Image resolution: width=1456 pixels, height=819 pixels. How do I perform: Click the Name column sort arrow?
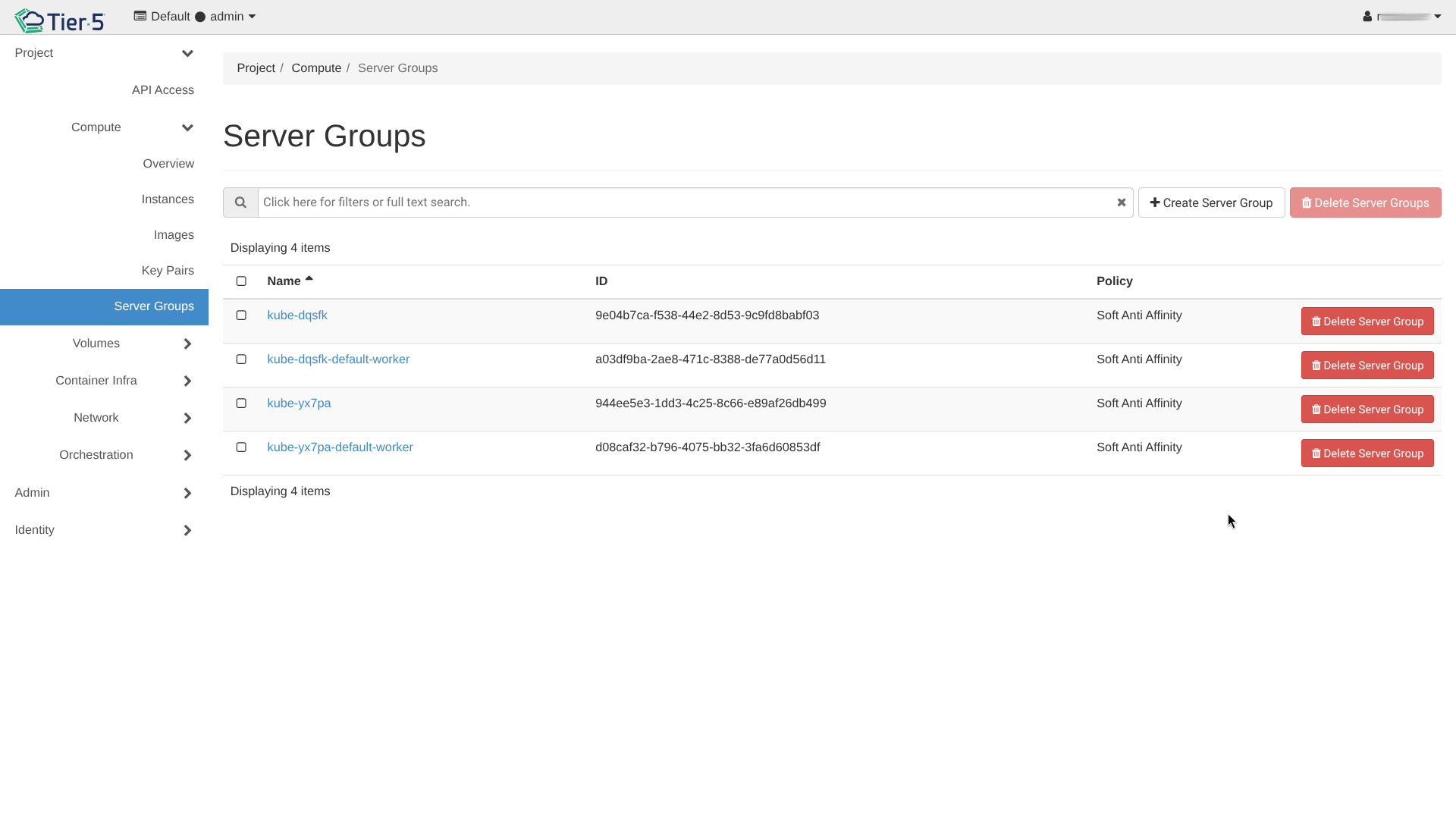click(309, 280)
